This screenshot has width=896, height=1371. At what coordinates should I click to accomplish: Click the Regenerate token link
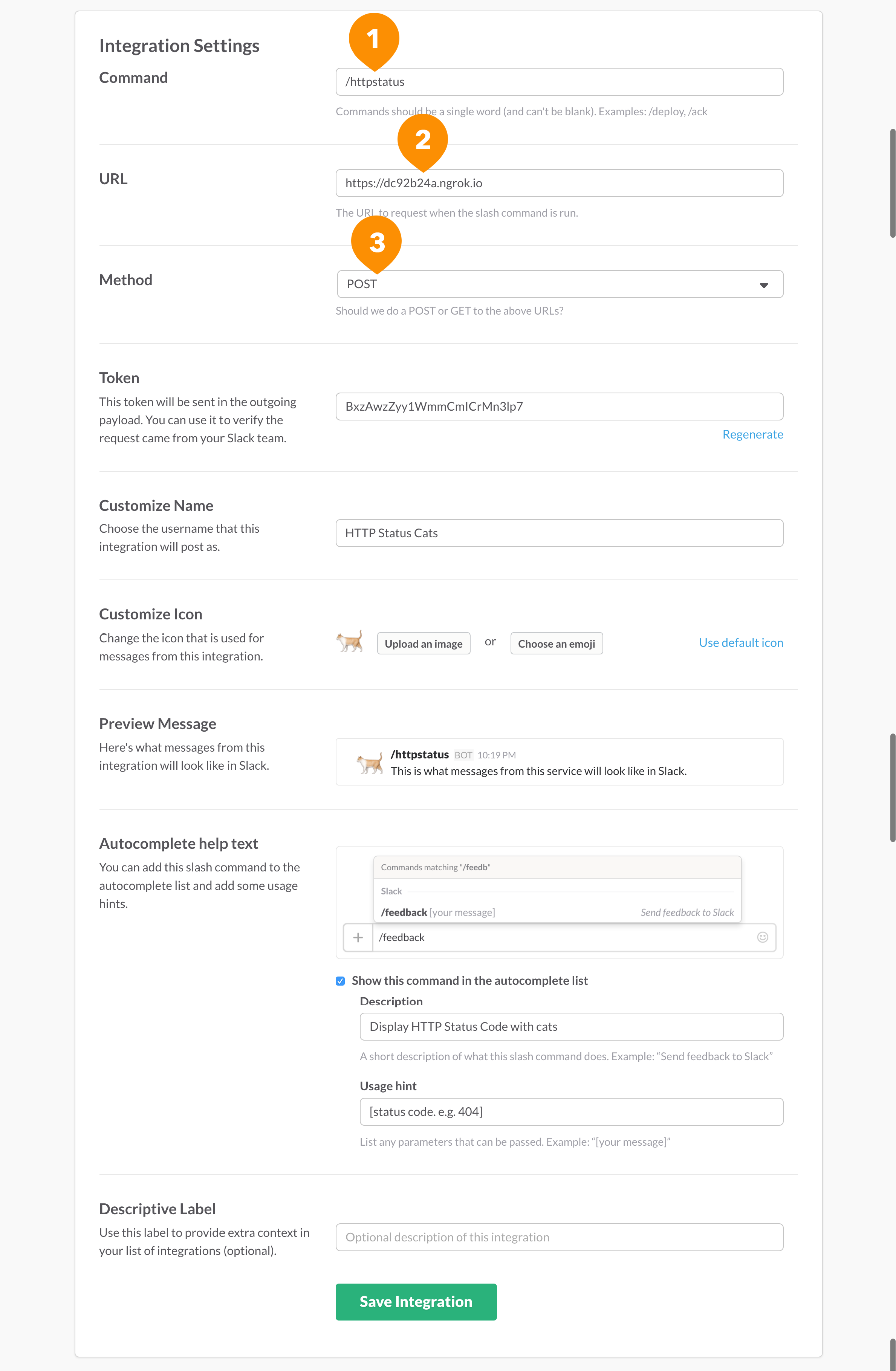(752, 434)
